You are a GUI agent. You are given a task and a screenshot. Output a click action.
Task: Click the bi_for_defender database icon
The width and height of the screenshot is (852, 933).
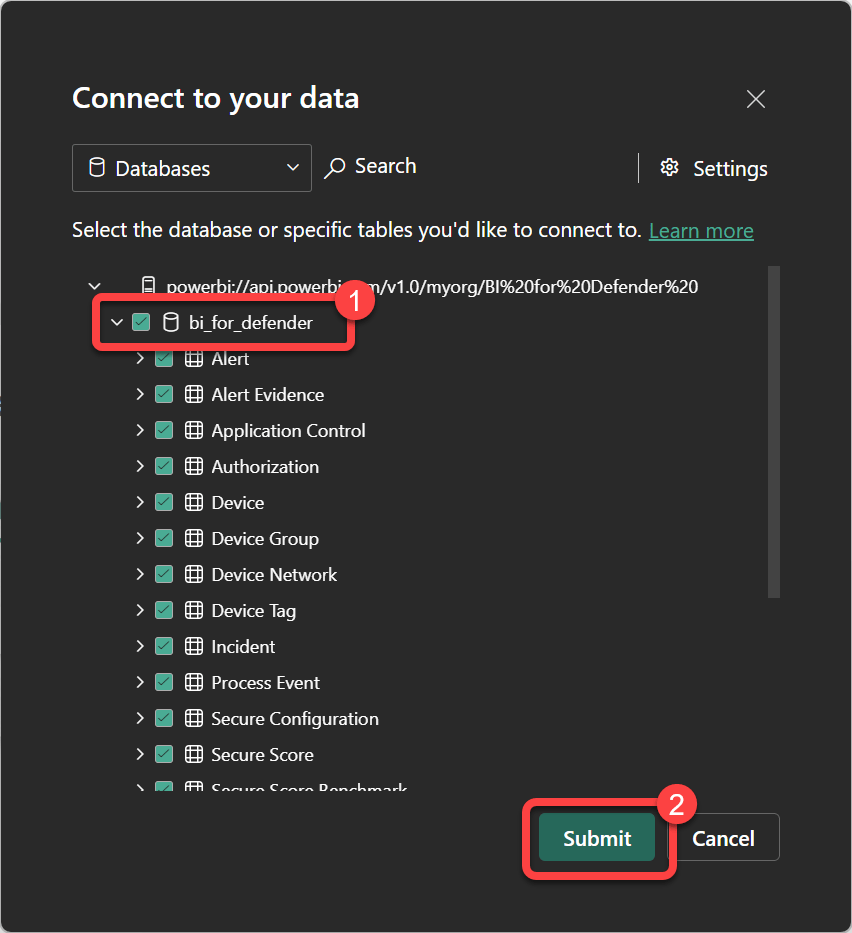(171, 322)
